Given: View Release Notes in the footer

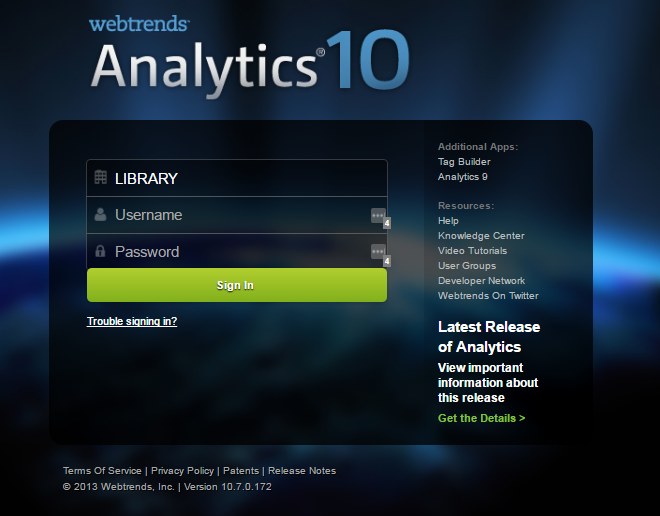Looking at the screenshot, I should [x=302, y=471].
